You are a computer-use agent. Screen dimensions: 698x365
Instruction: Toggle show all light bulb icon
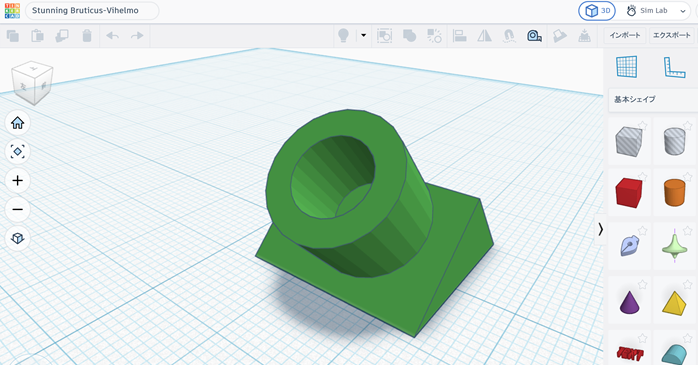[x=343, y=36]
